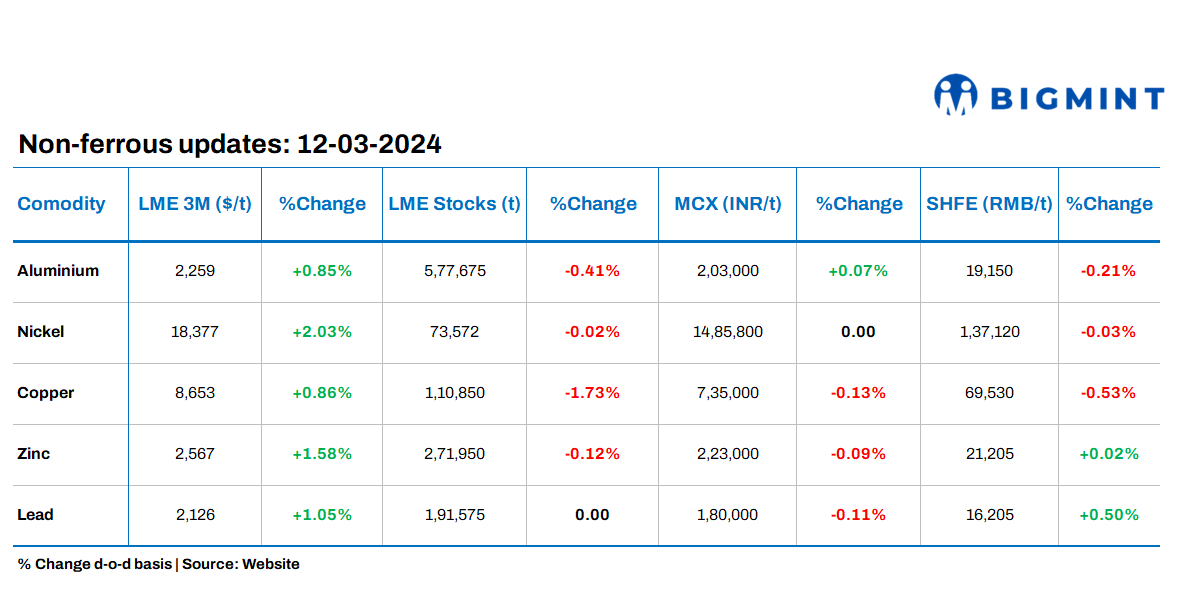This screenshot has width=1200, height=600.
Task: Click the LME 3M ($/t) column header
Action: (x=195, y=204)
